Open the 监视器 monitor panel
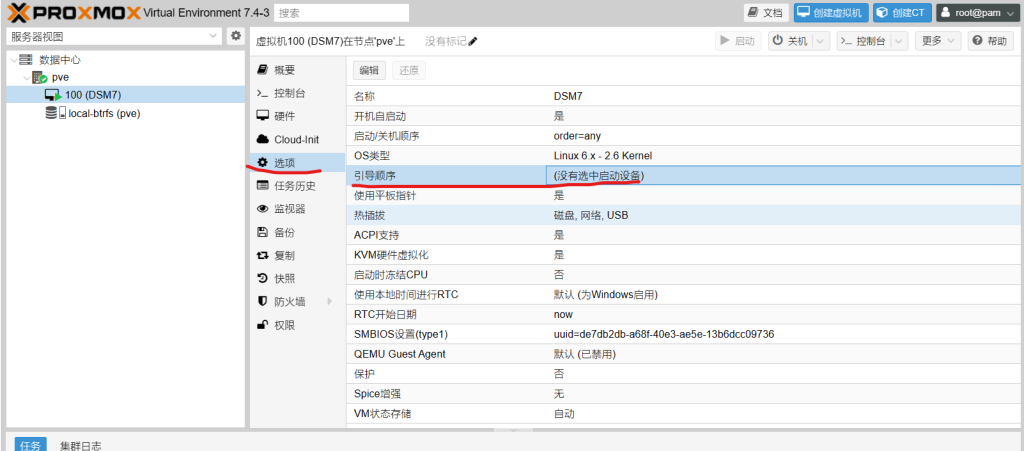1024x451 pixels. tap(289, 209)
